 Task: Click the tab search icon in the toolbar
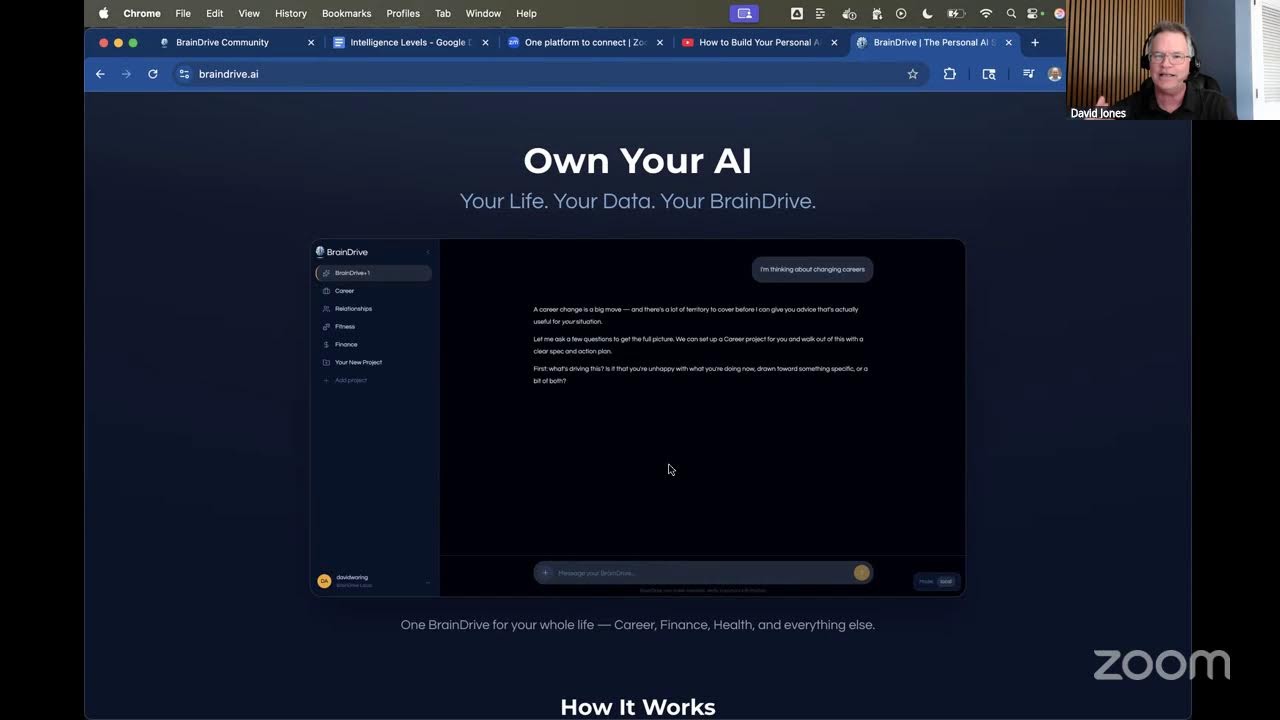pyautogui.click(x=989, y=74)
